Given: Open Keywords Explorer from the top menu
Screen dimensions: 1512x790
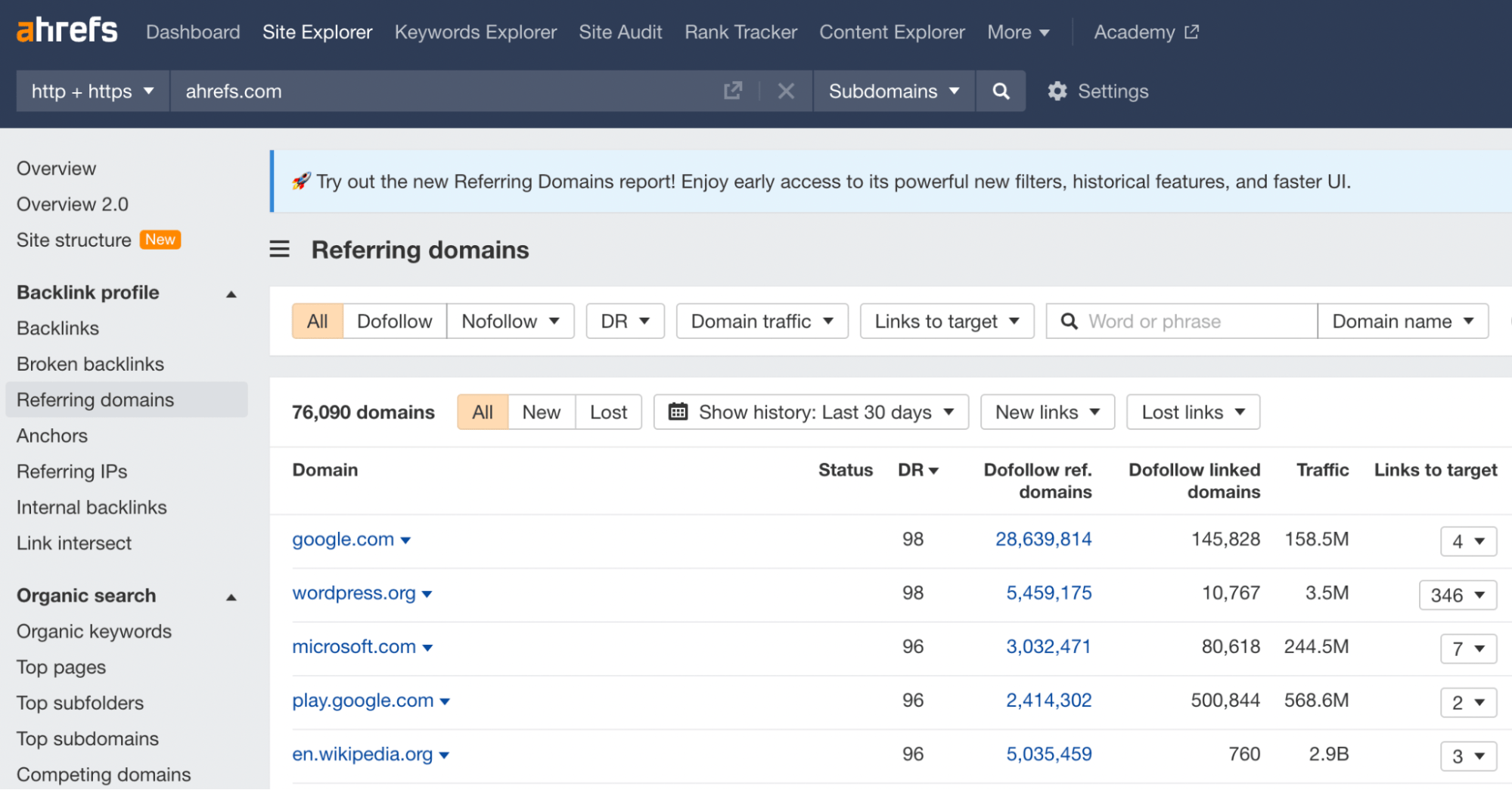Looking at the screenshot, I should [x=475, y=32].
